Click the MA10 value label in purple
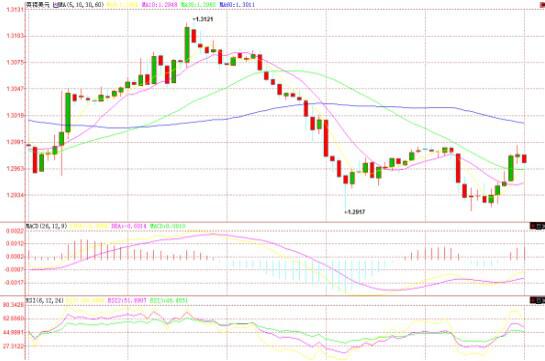 point(160,5)
